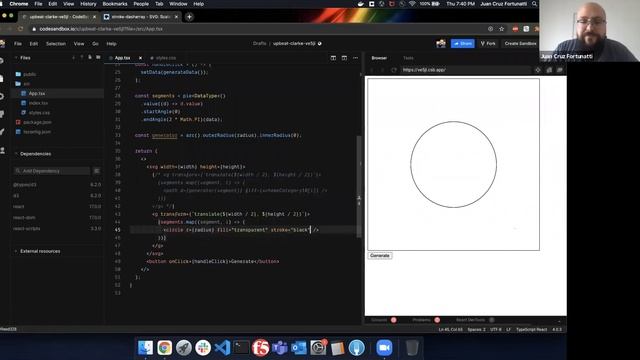Click the react-dom dependency entry
The height and width of the screenshot is (360, 640).
pos(57,218)
